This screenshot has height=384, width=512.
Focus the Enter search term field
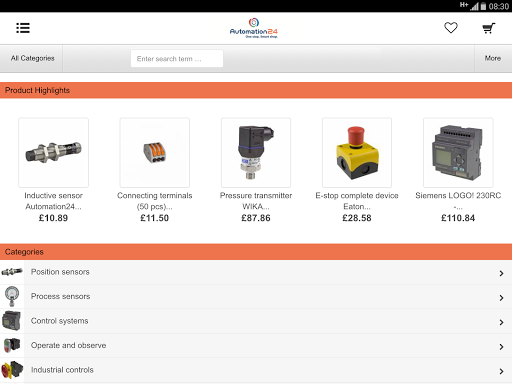[x=177, y=59]
